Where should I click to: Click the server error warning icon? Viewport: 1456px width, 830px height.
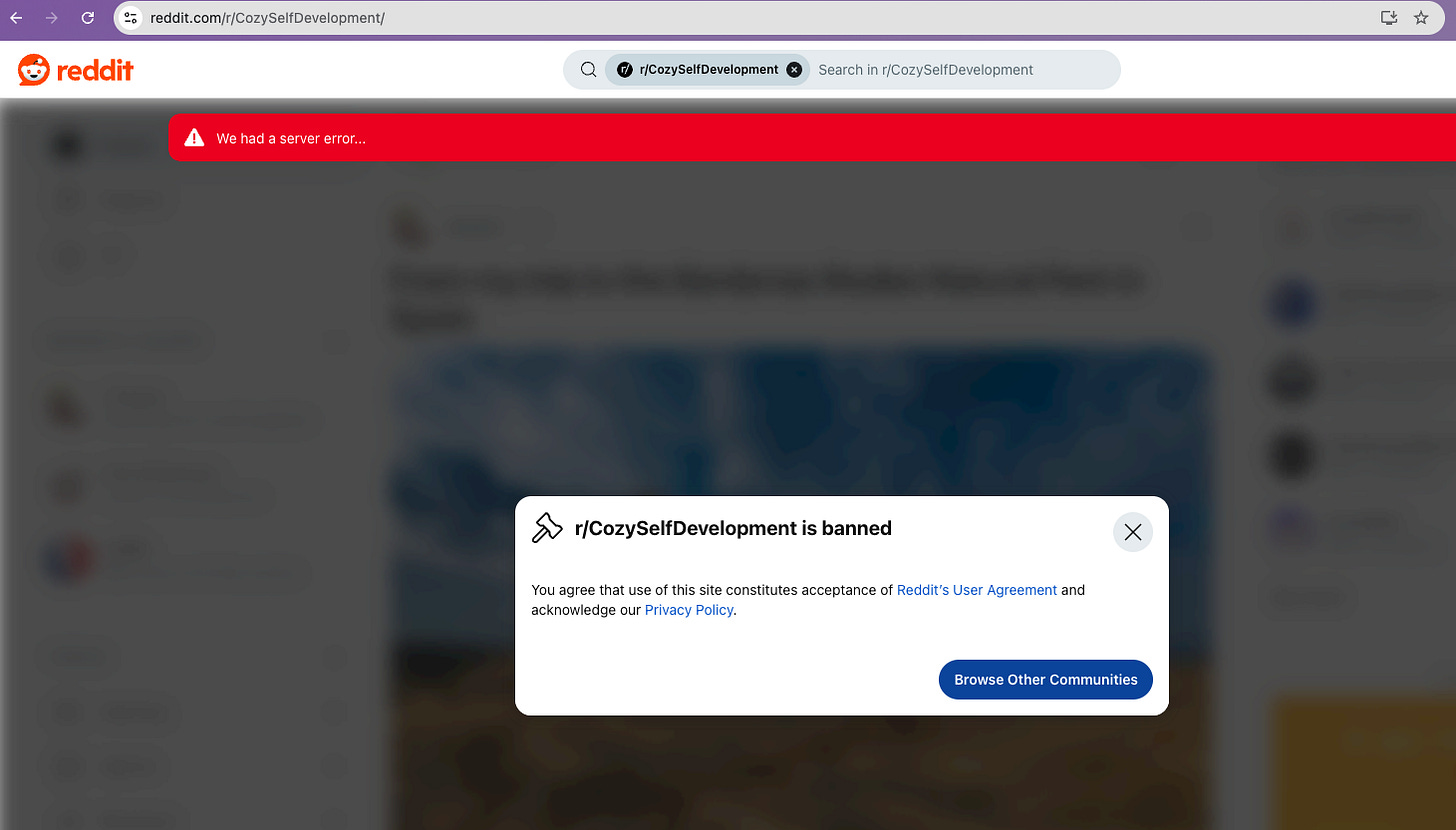(x=195, y=138)
